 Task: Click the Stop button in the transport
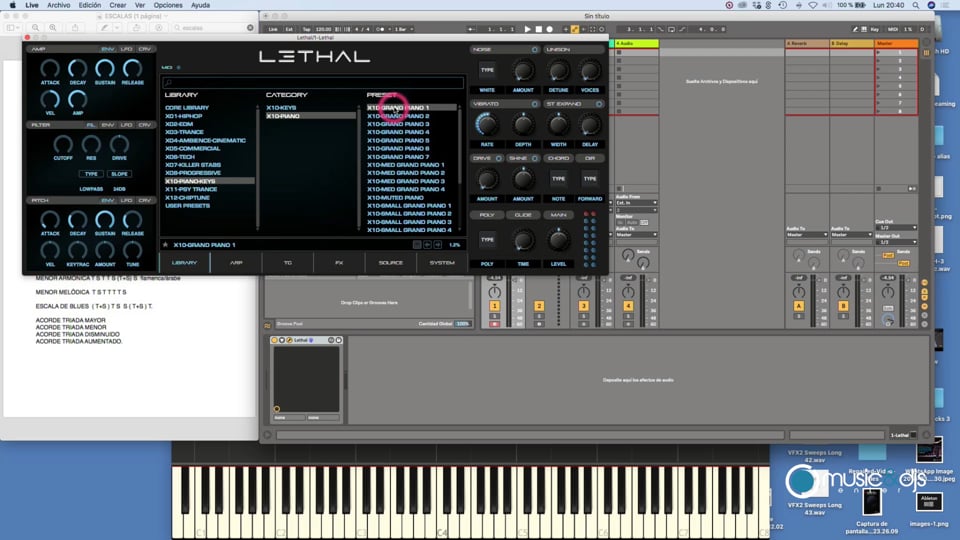tap(539, 29)
